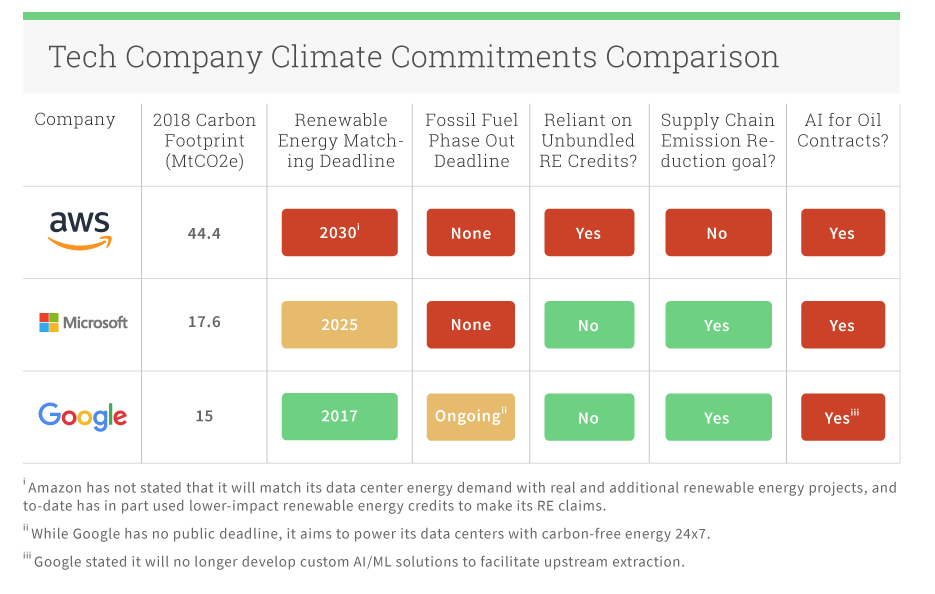935x594 pixels.
Task: Click the red 2030 deadline badge for AWS
Action: [339, 232]
